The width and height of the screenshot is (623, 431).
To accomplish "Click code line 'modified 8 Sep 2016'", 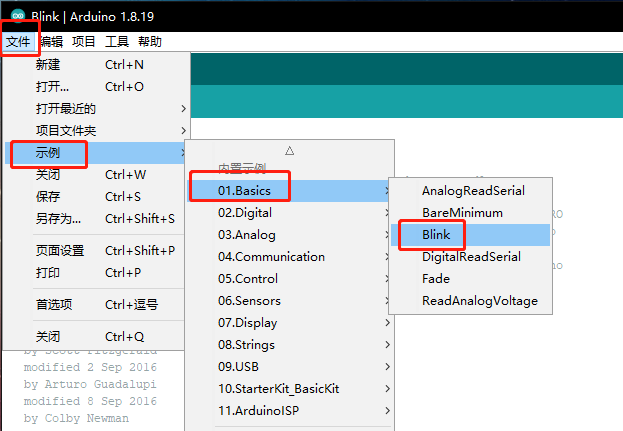I will (x=90, y=401).
